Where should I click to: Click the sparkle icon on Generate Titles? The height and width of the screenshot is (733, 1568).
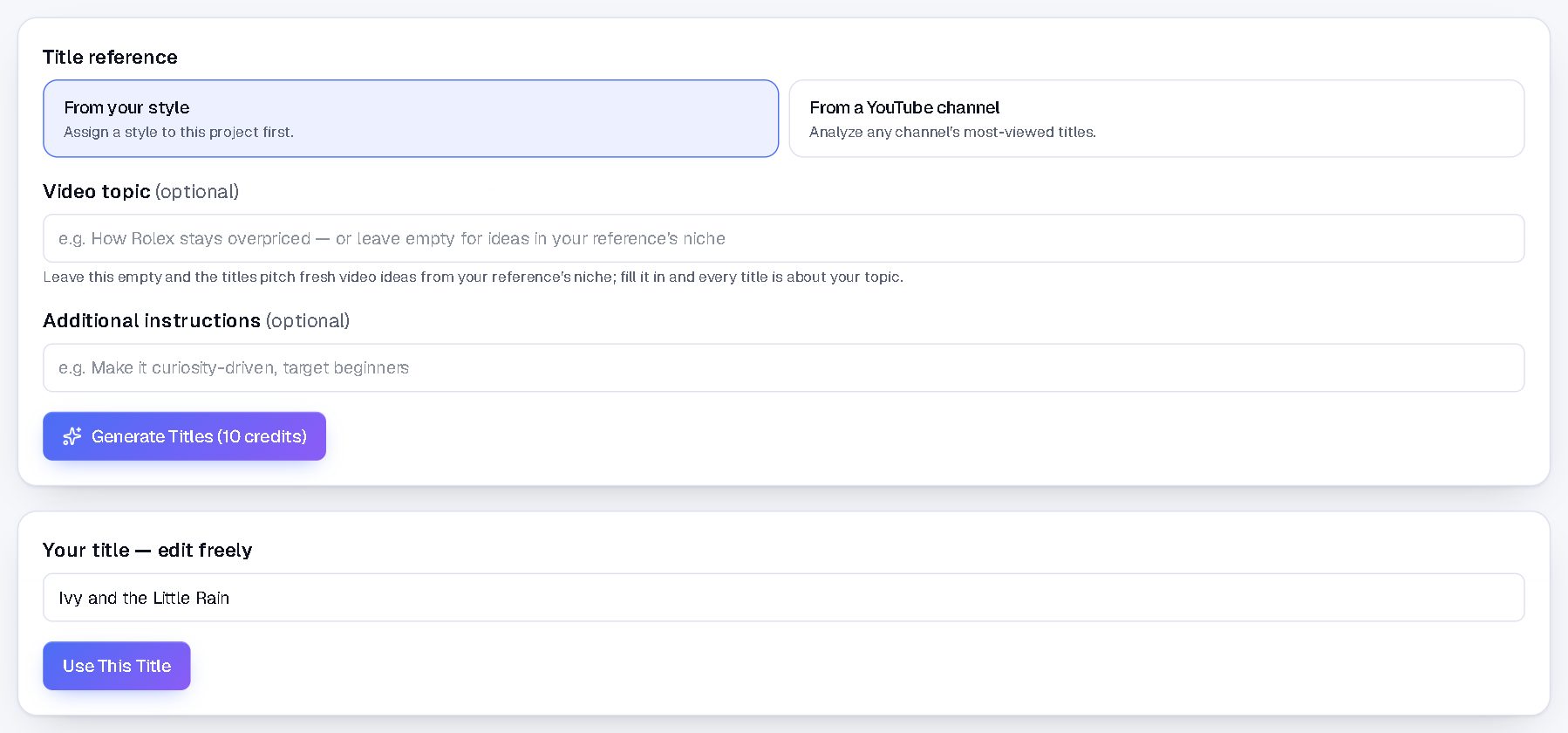(72, 436)
